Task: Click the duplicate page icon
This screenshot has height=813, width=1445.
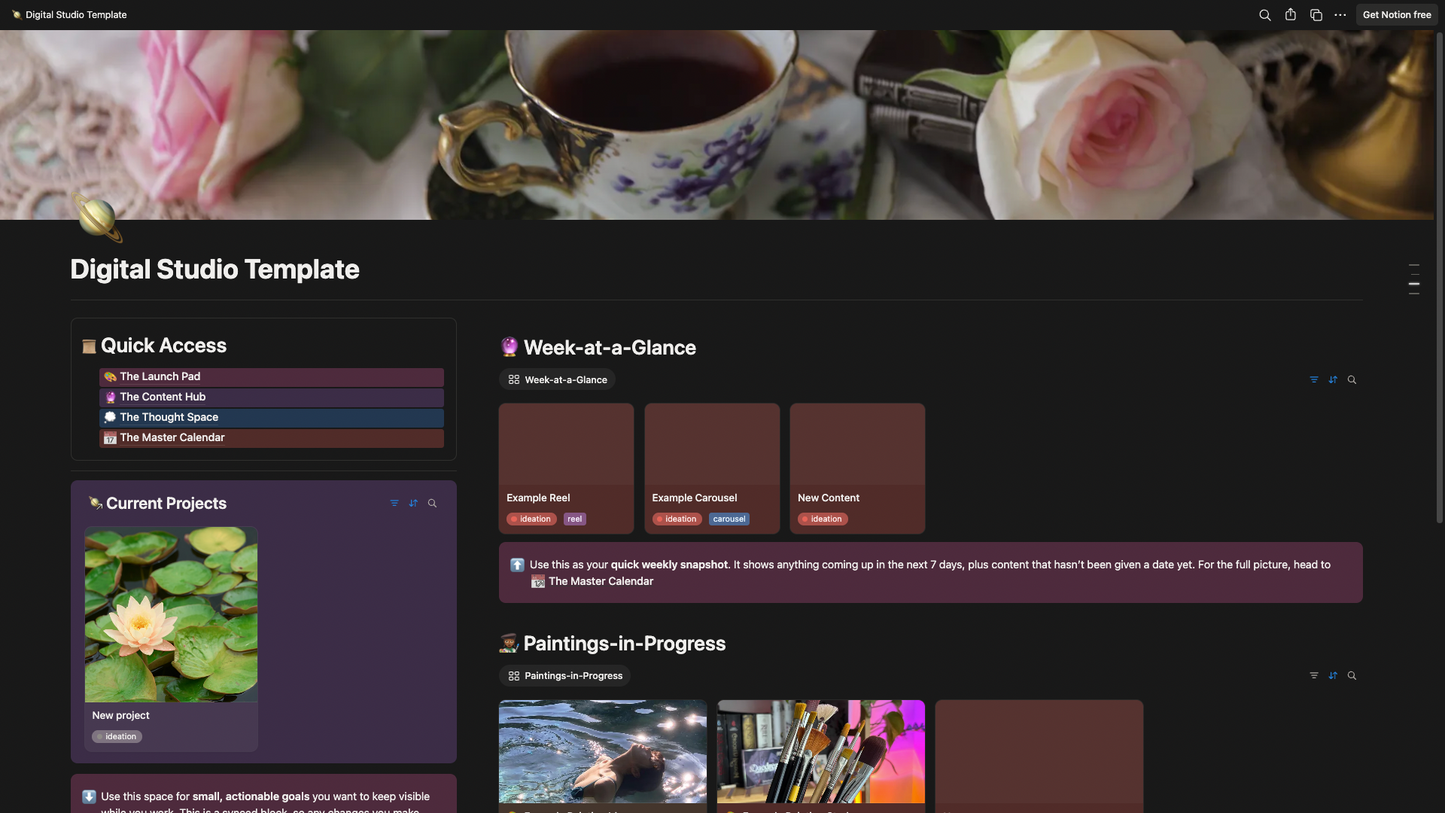Action: 1316,15
